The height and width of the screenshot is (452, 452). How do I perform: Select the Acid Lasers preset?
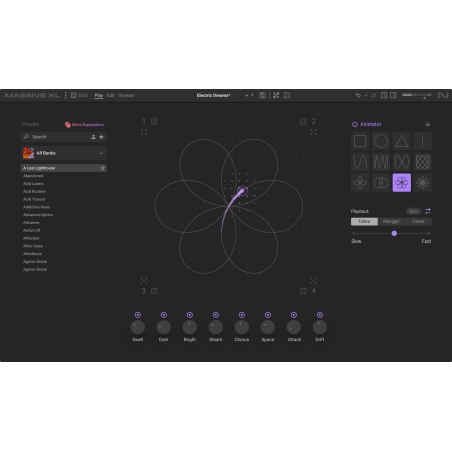tap(33, 184)
